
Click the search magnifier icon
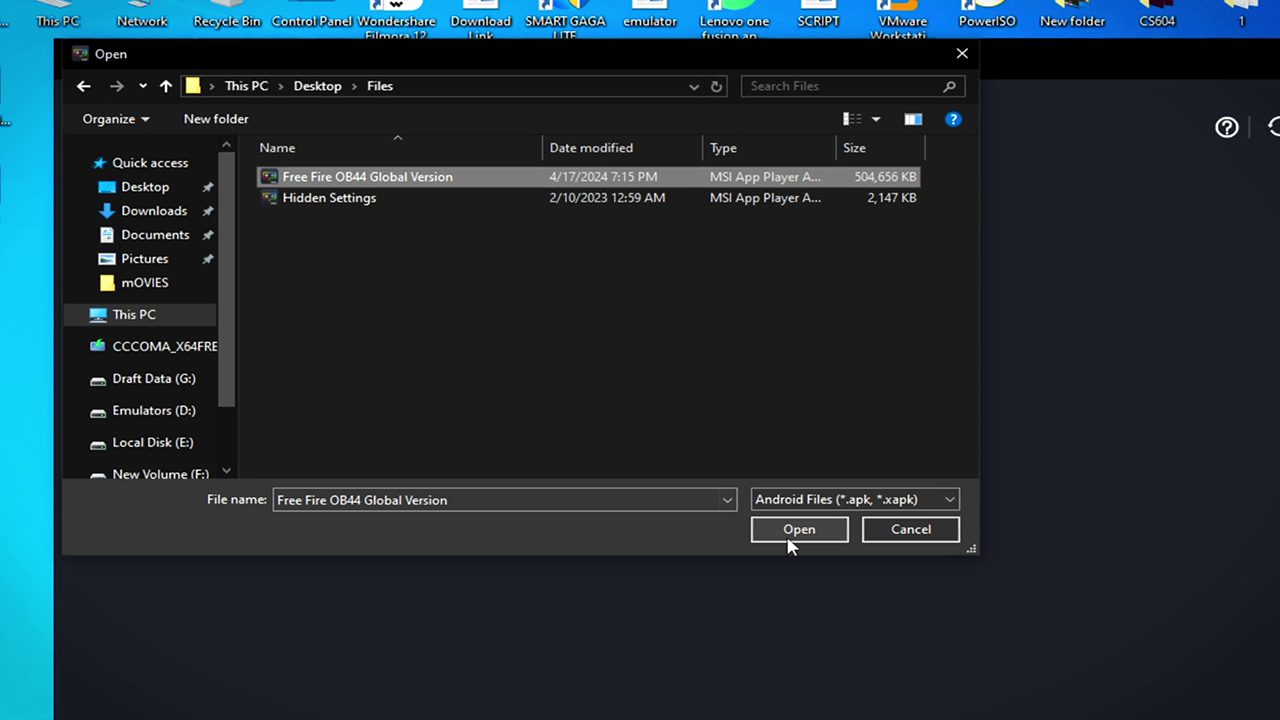949,86
